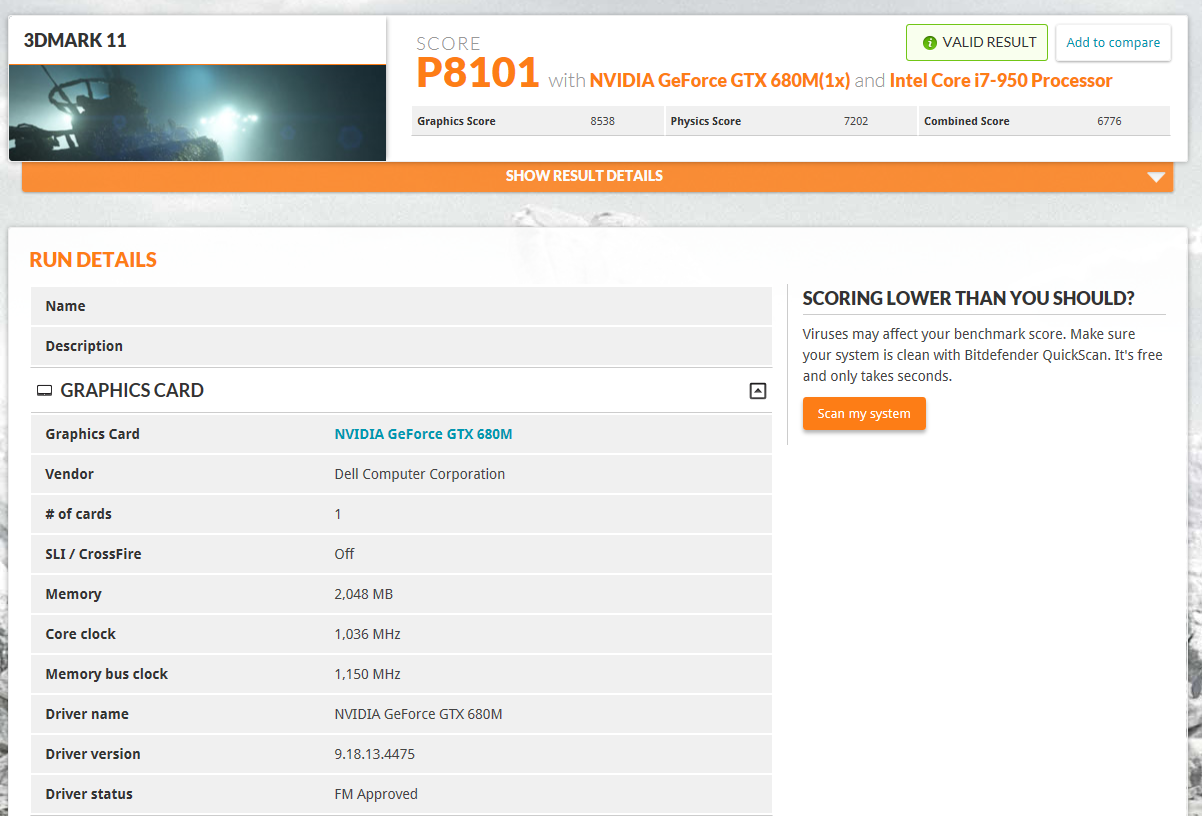This screenshot has height=816, width=1202.
Task: Click the white arrow on the orange bar
Action: click(x=1156, y=177)
